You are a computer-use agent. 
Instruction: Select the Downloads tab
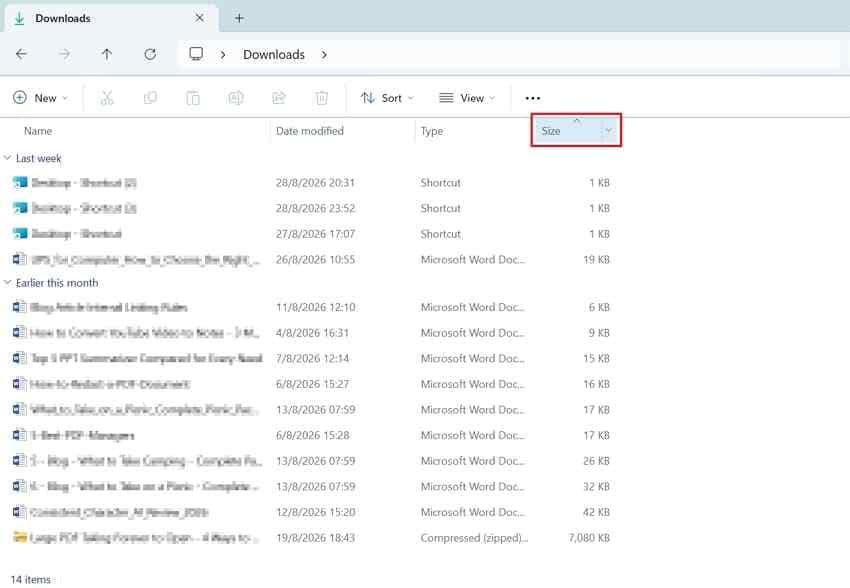pos(111,18)
